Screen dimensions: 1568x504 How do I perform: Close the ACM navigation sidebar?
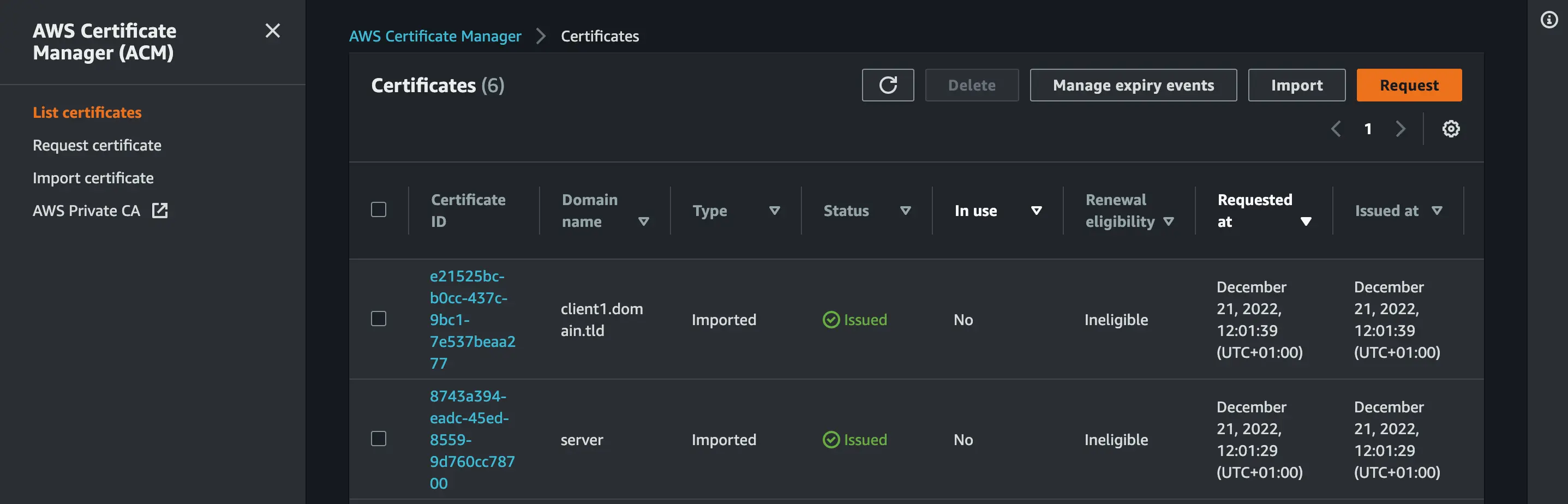[273, 31]
